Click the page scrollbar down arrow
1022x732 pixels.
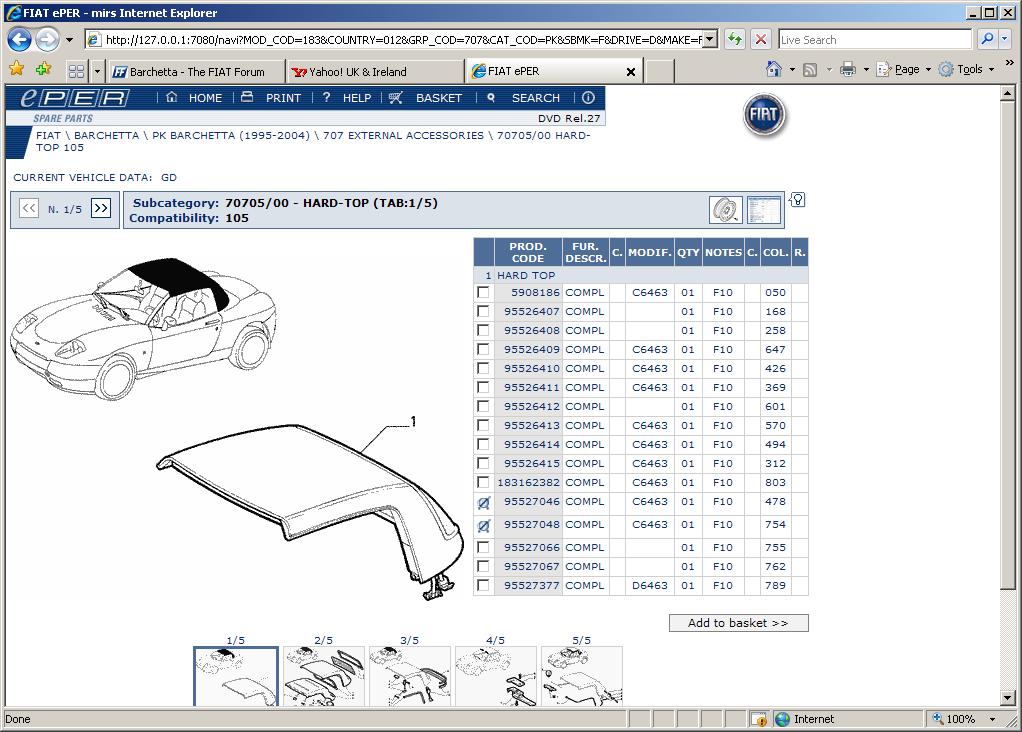click(1007, 697)
